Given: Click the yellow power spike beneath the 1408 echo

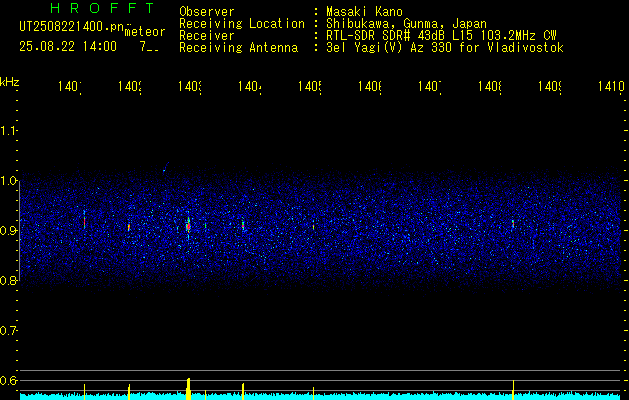Looking at the screenshot, I should point(513,389).
